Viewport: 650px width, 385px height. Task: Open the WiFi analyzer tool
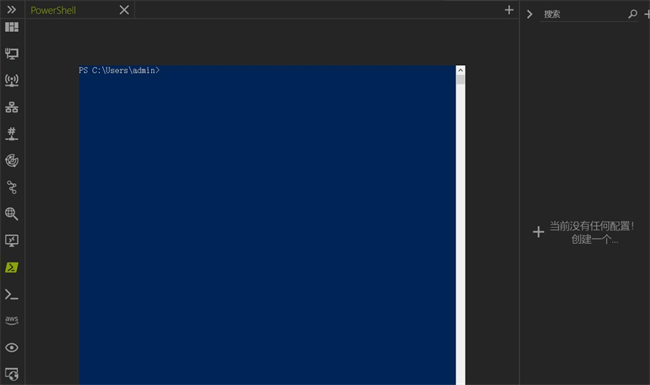click(x=12, y=80)
